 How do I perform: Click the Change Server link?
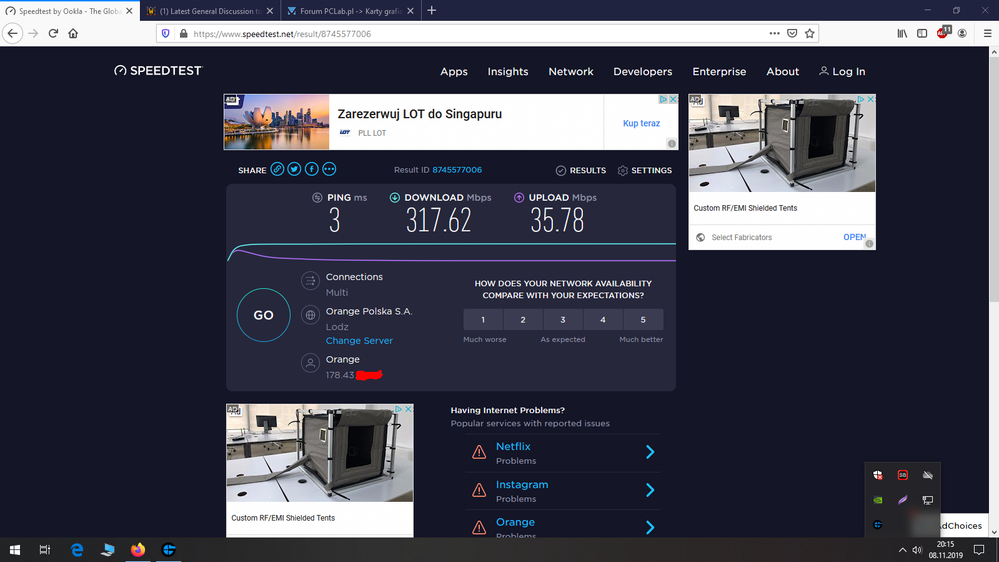359,341
